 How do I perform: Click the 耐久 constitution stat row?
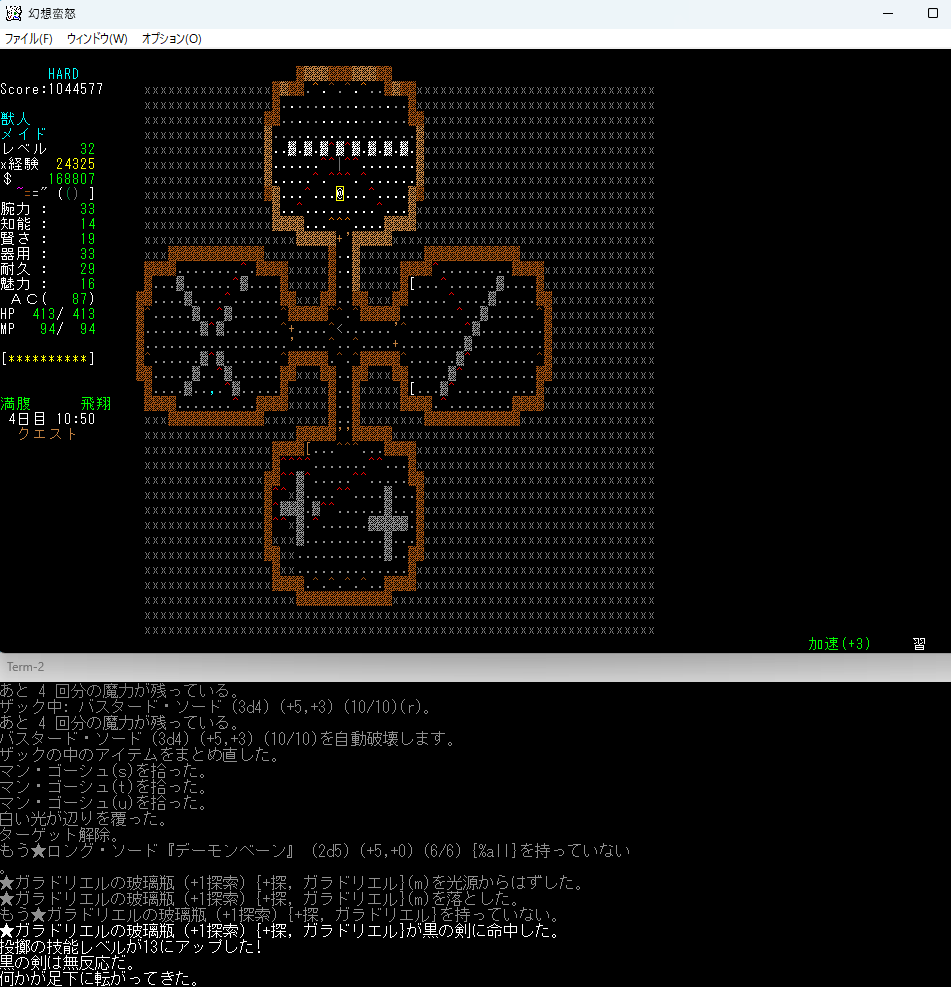[x=48, y=269]
